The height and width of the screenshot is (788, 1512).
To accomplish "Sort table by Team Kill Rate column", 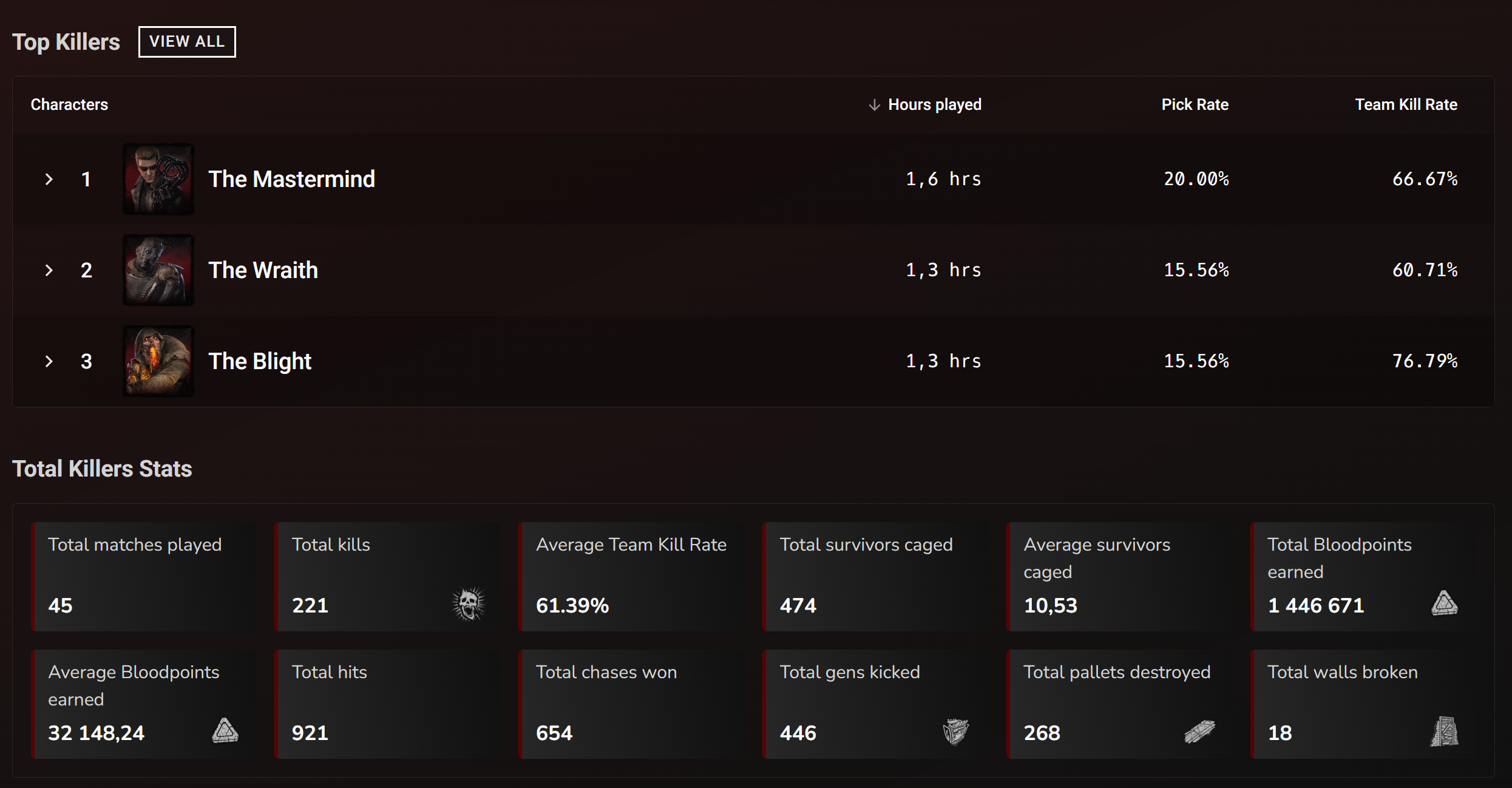I will click(x=1406, y=104).
